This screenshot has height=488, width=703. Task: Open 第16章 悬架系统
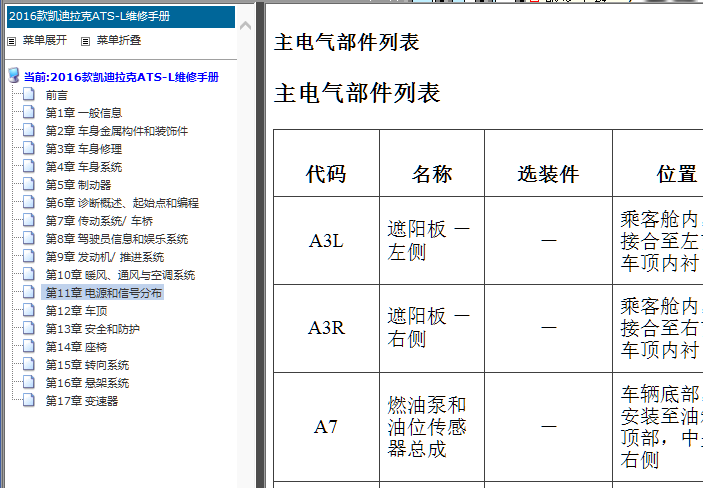pyautogui.click(x=87, y=382)
